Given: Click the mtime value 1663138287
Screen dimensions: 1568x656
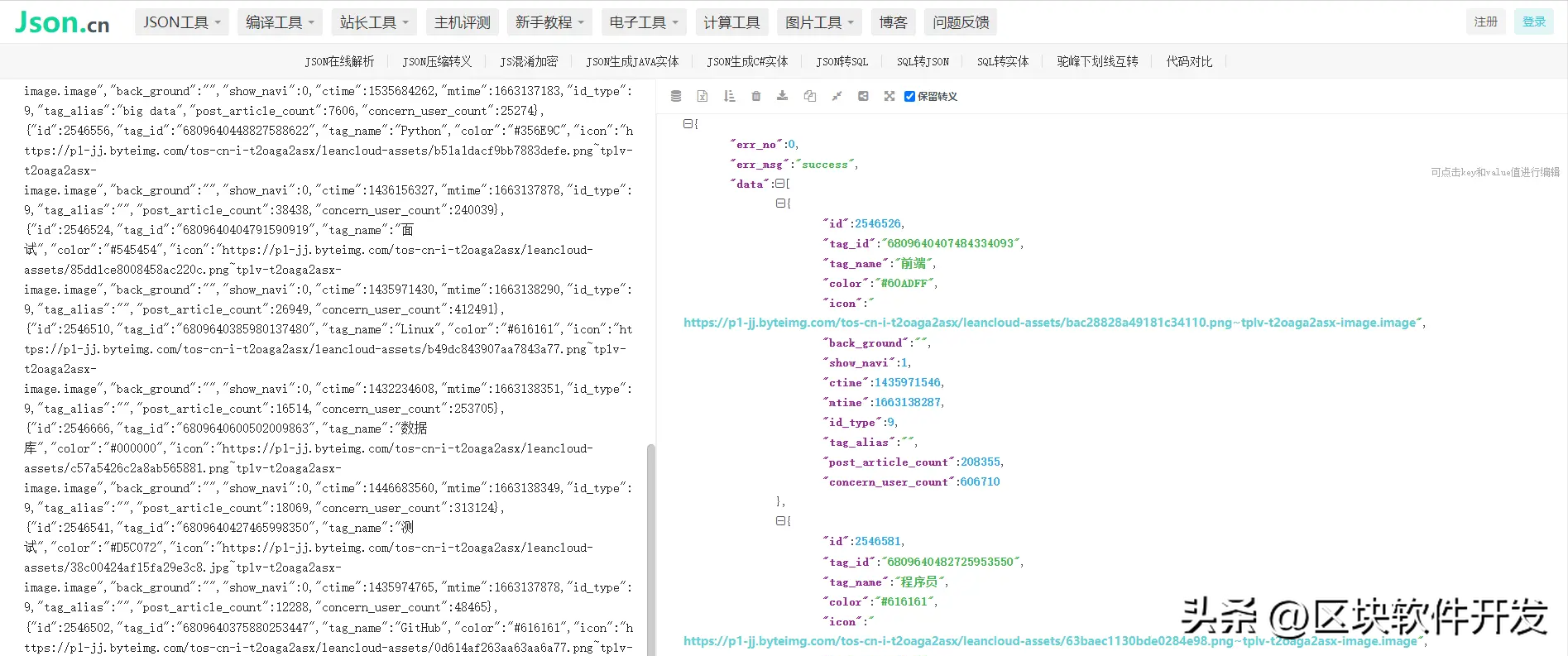Looking at the screenshot, I should coord(908,402).
